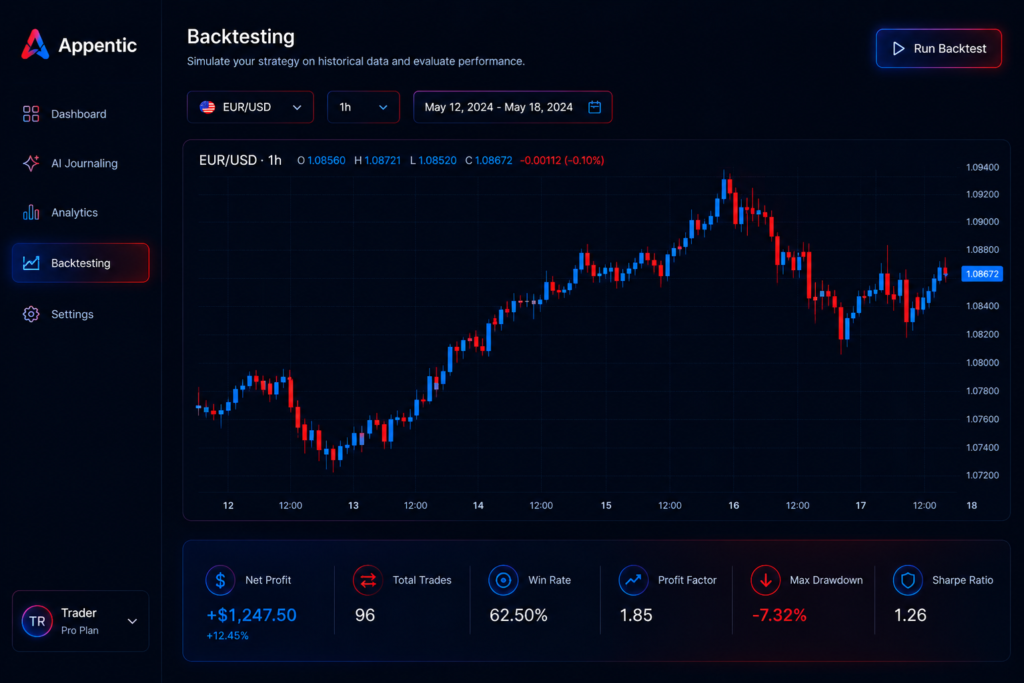This screenshot has width=1024, height=683.
Task: Click the Settings gear icon
Action: point(31,314)
